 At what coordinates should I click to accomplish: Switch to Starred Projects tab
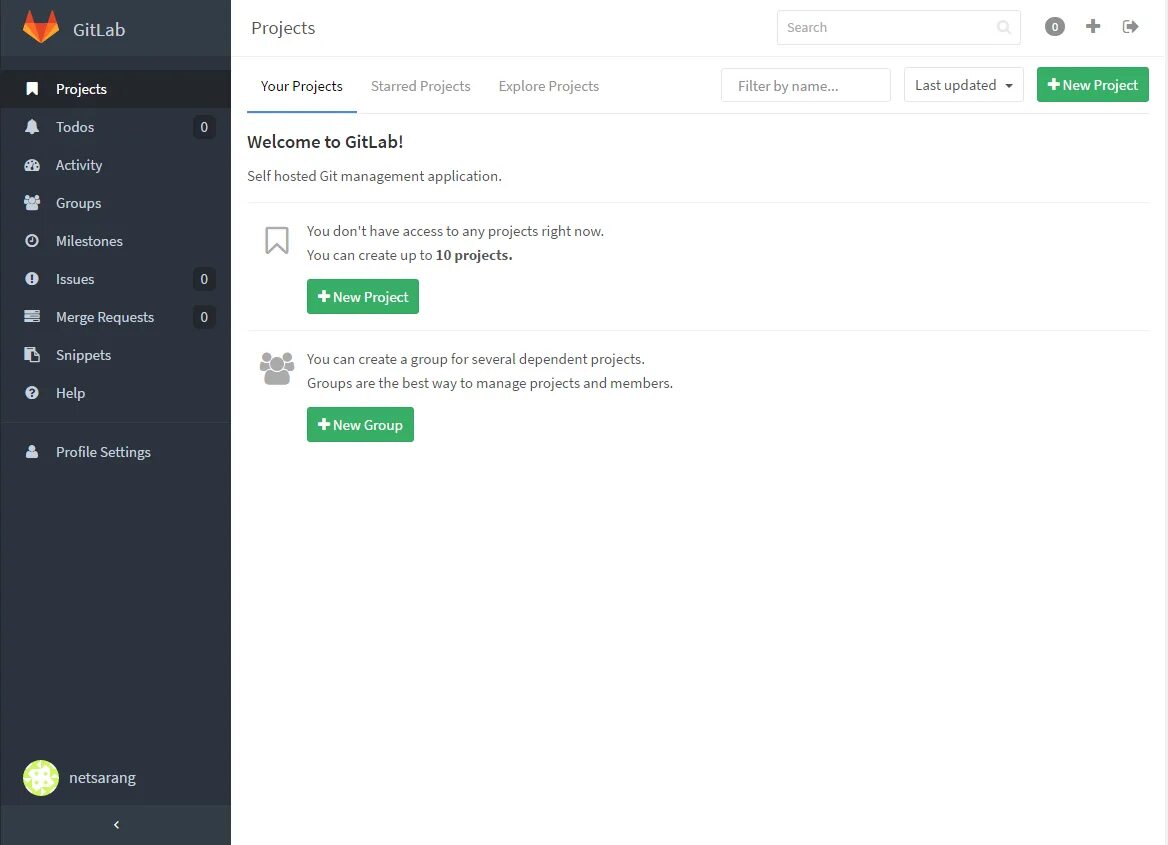[421, 86]
